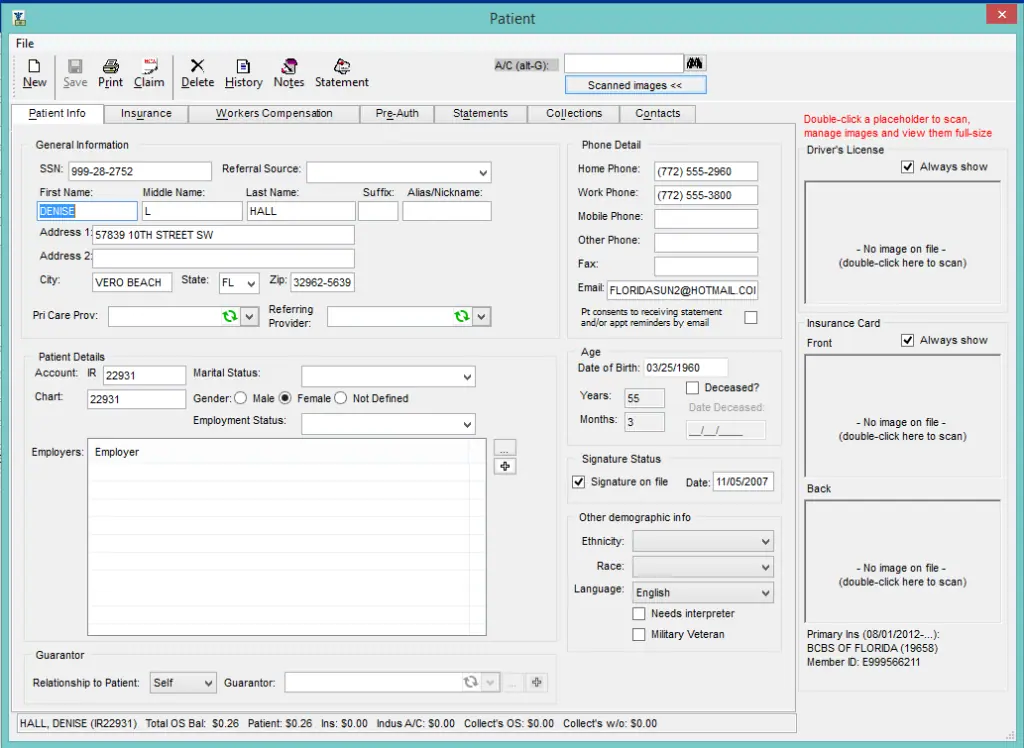Click the binoculars search icon next to A/C field
The image size is (1024, 748).
click(695, 62)
